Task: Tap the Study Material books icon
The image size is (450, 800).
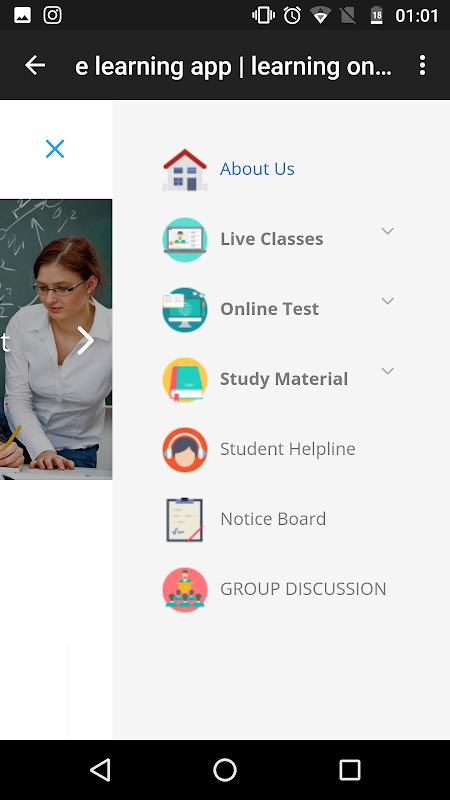Action: (x=185, y=380)
